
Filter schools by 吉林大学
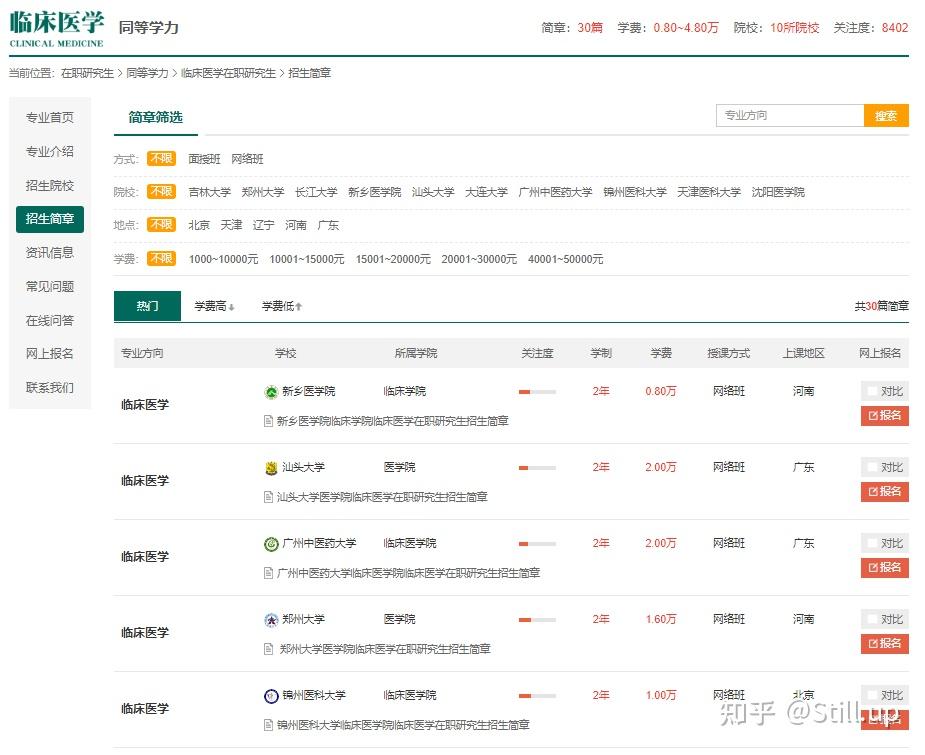pos(209,192)
